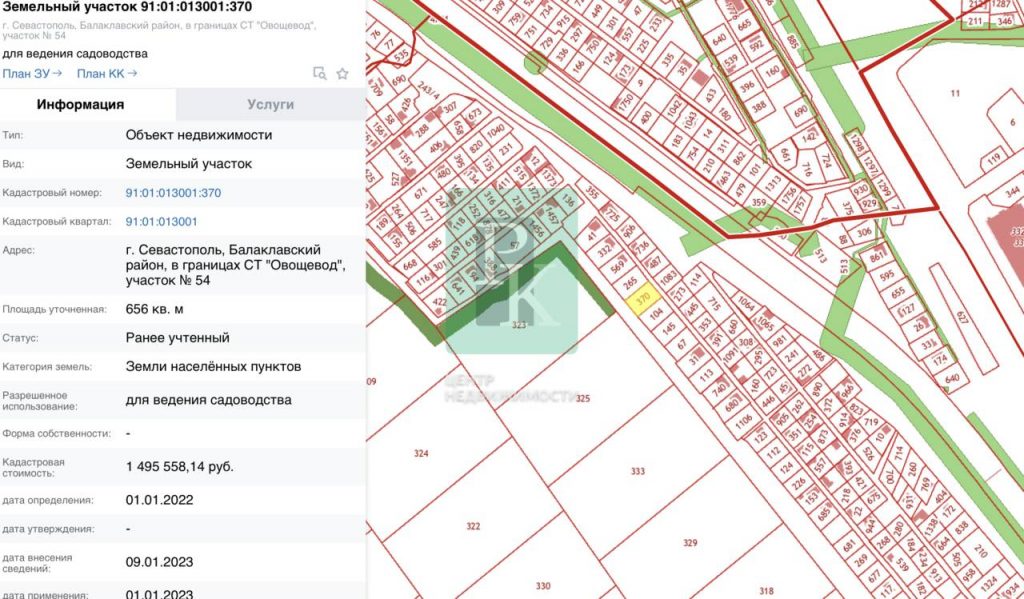The height and width of the screenshot is (599, 1024).
Task: Select parcel 325 on the map
Action: (x=582, y=398)
